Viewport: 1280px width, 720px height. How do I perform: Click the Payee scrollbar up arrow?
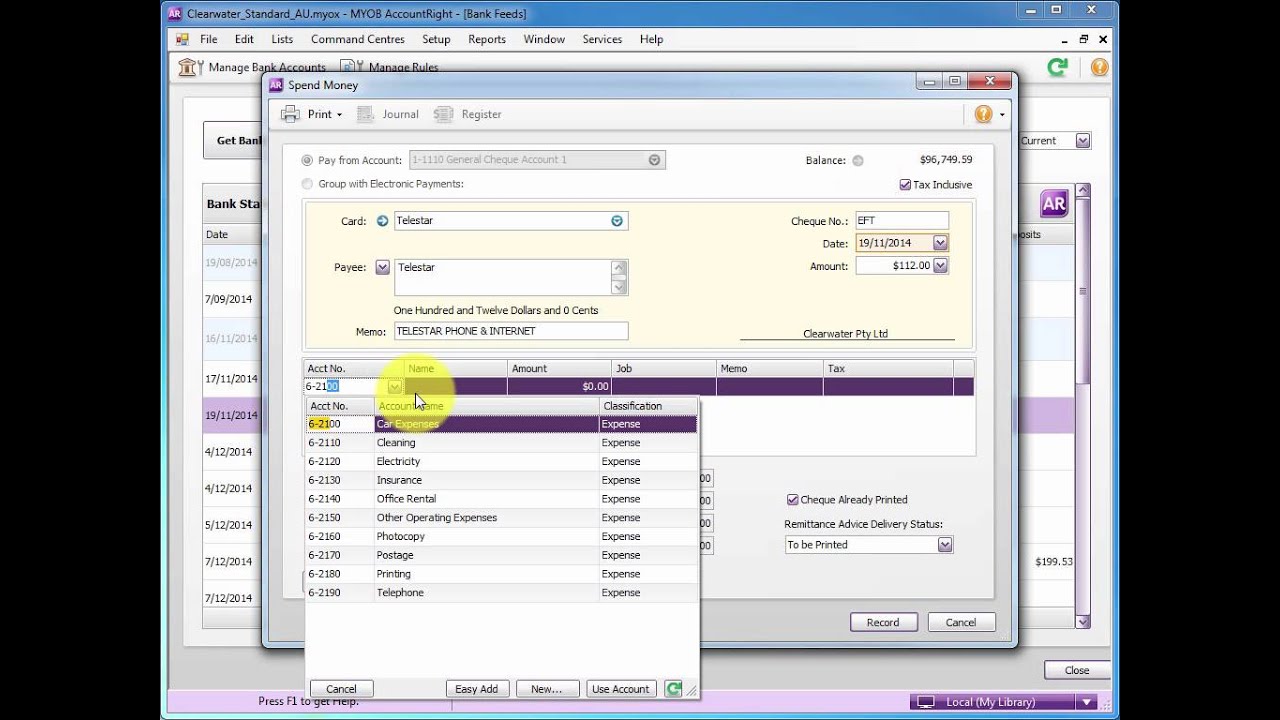[619, 268]
